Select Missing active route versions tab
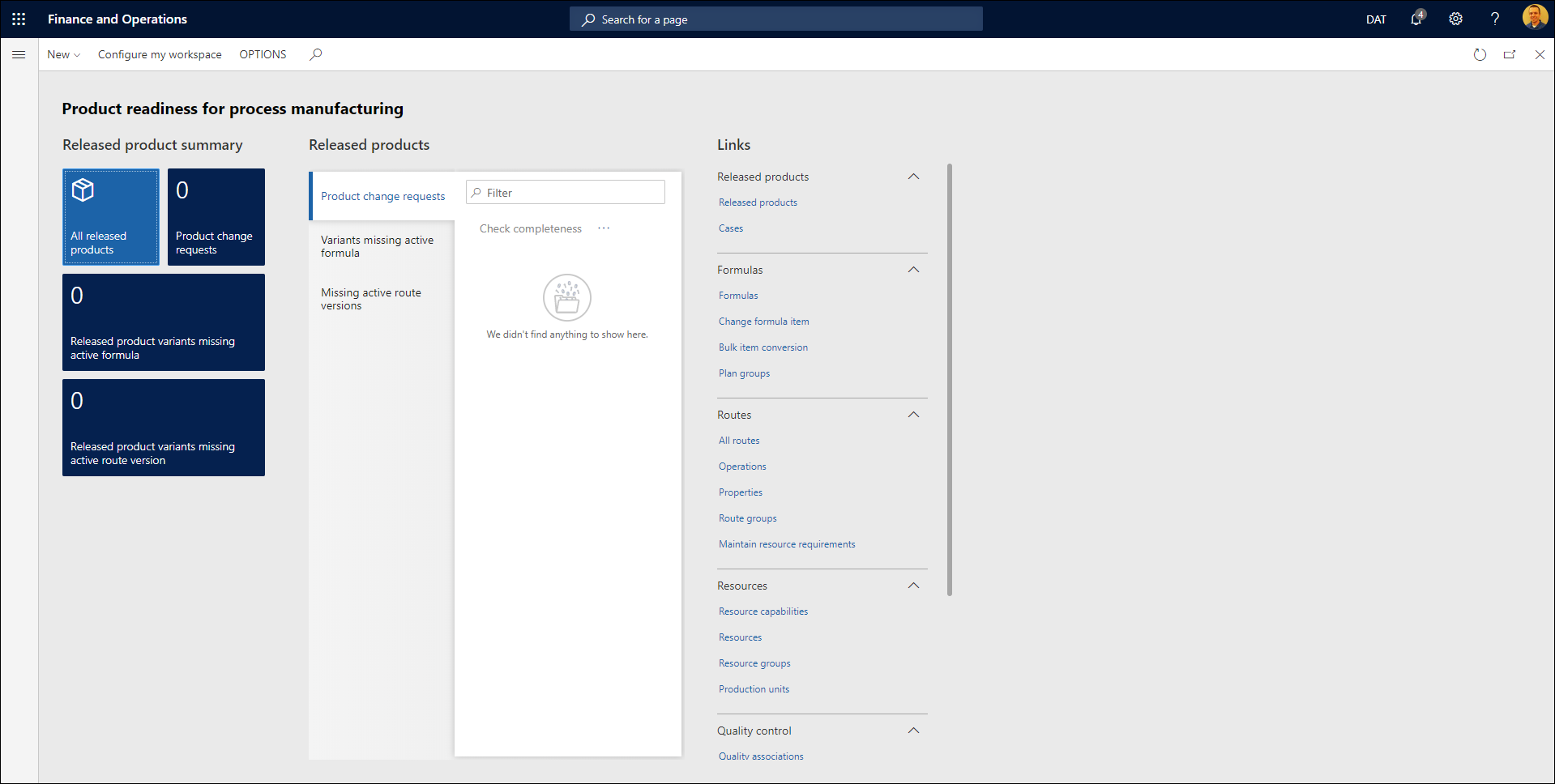Image resolution: width=1555 pixels, height=784 pixels. click(x=382, y=299)
